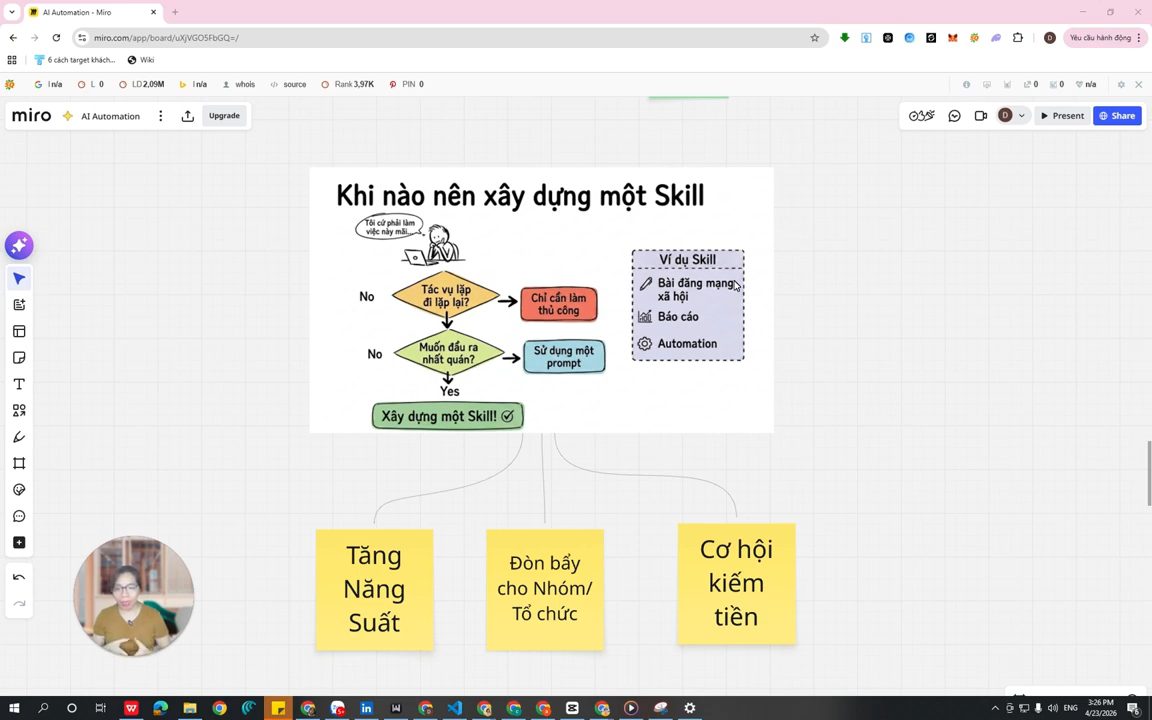Open LinkedIn app from taskbar
Screen dimensions: 1152x720
pyautogui.click(x=366, y=708)
